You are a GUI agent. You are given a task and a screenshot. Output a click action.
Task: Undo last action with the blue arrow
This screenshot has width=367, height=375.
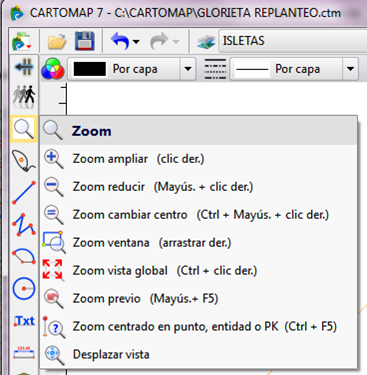click(x=120, y=41)
